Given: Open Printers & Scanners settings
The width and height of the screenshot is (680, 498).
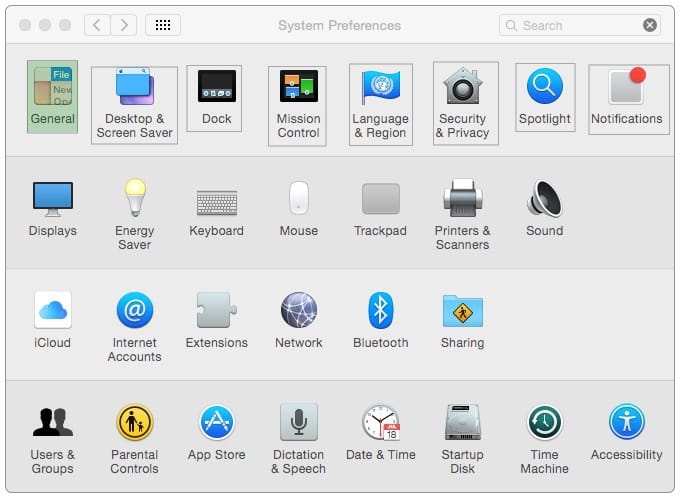Looking at the screenshot, I should tap(462, 199).
